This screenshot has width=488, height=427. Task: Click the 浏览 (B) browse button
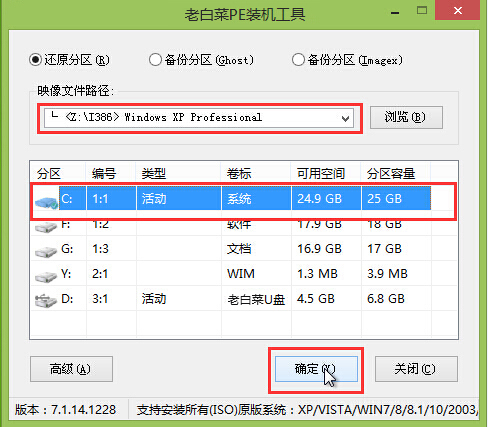[406, 117]
